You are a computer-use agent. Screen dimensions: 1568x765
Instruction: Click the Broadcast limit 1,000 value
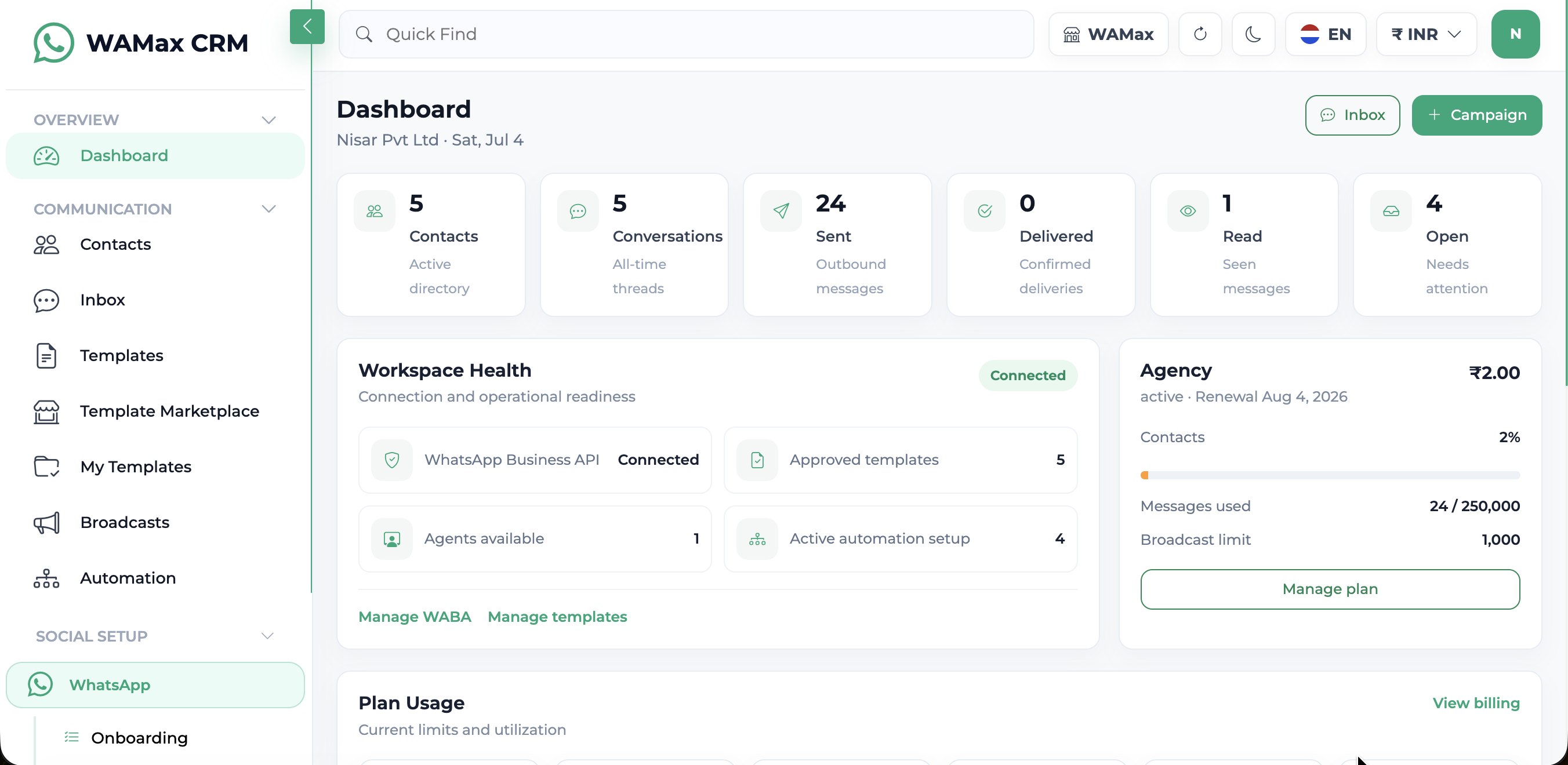(1500, 540)
